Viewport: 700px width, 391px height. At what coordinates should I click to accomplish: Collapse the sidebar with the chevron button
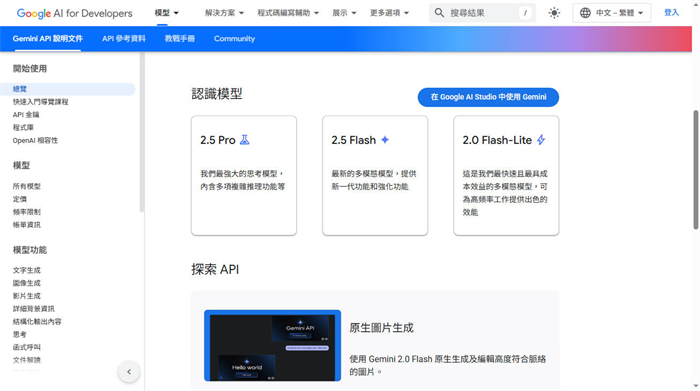(x=129, y=371)
